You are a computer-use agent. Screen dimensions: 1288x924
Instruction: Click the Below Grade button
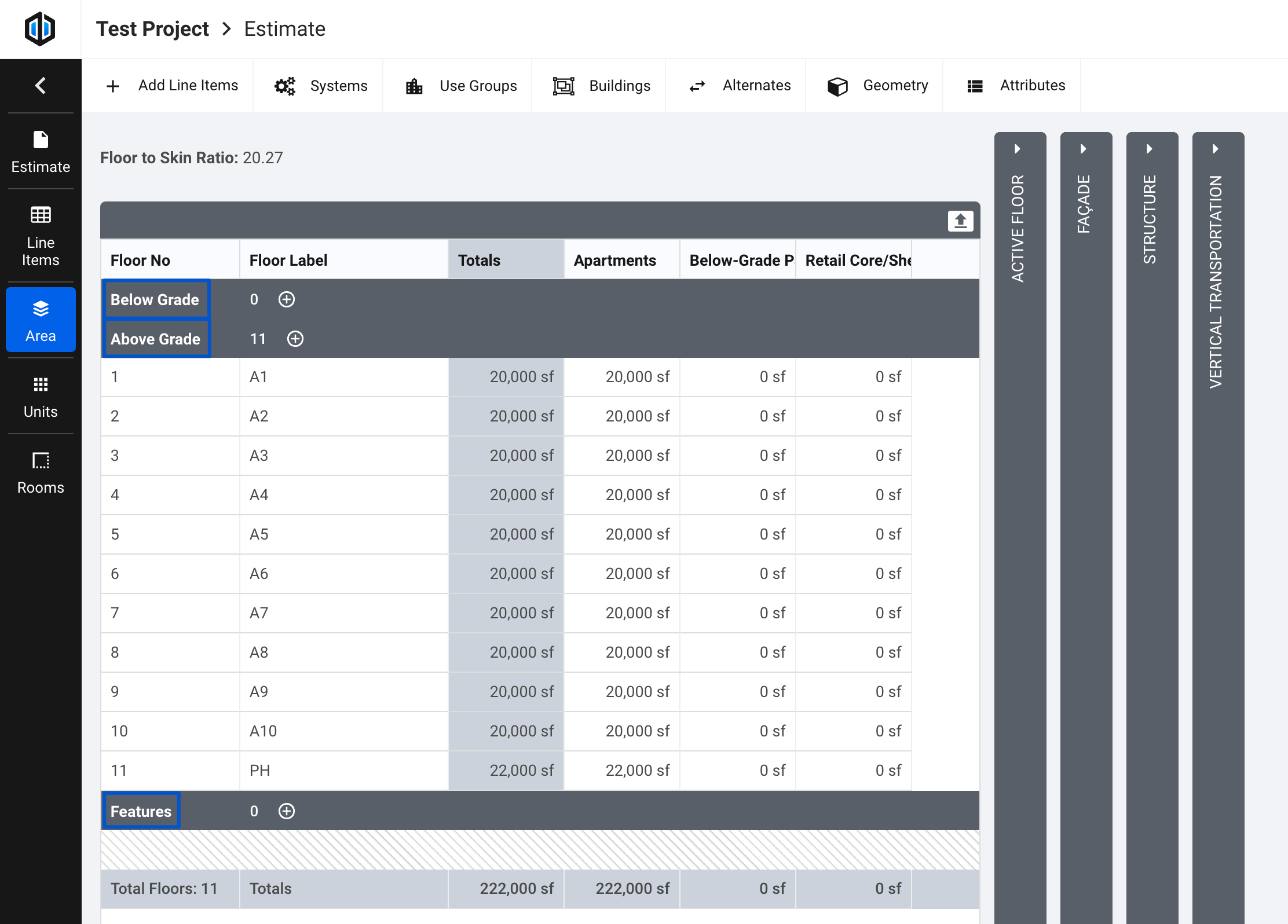[155, 299]
